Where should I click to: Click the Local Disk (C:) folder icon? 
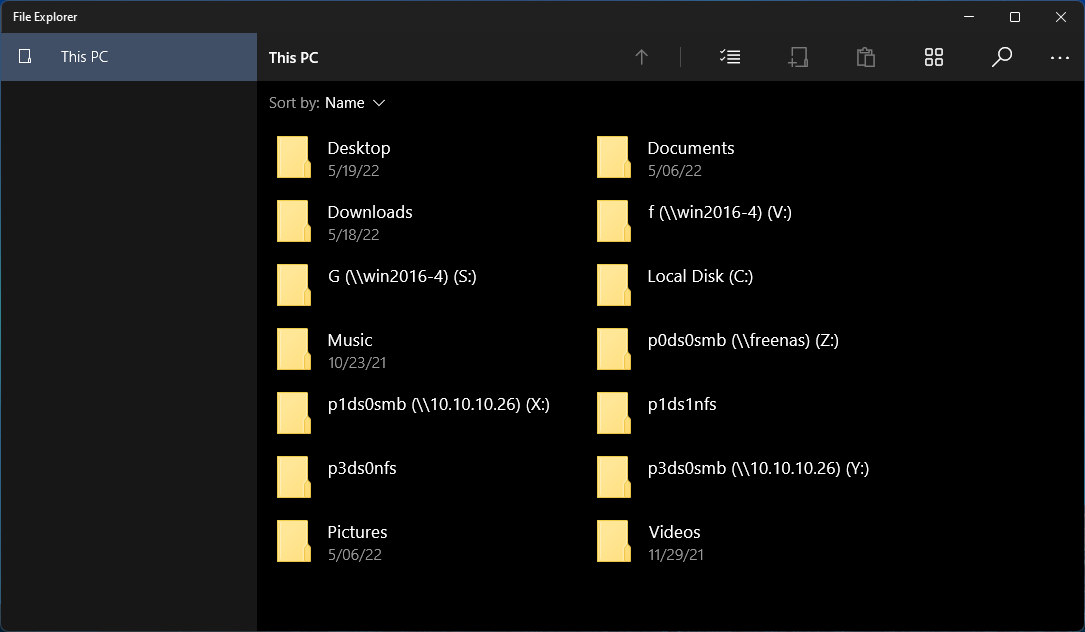(x=614, y=285)
